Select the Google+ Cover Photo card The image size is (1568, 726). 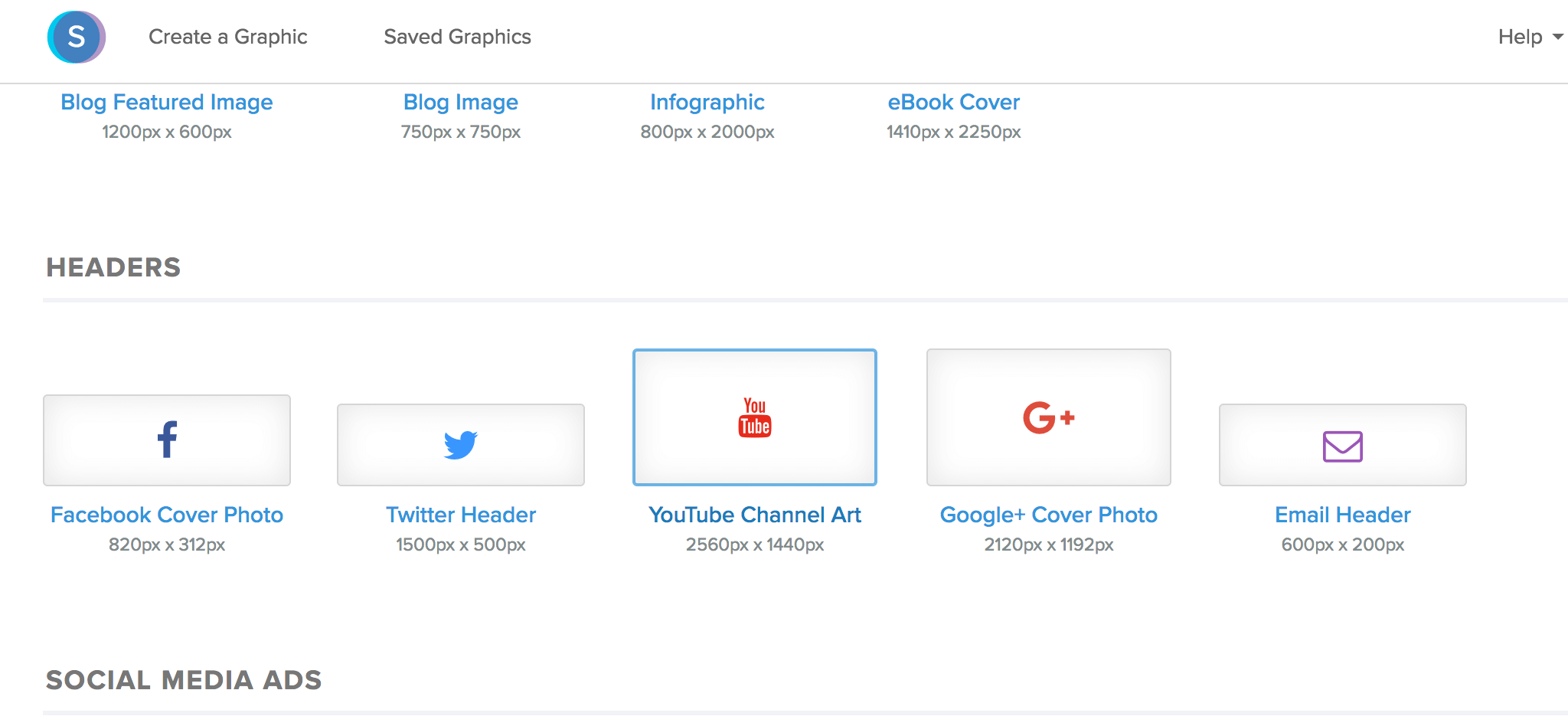tap(1048, 417)
